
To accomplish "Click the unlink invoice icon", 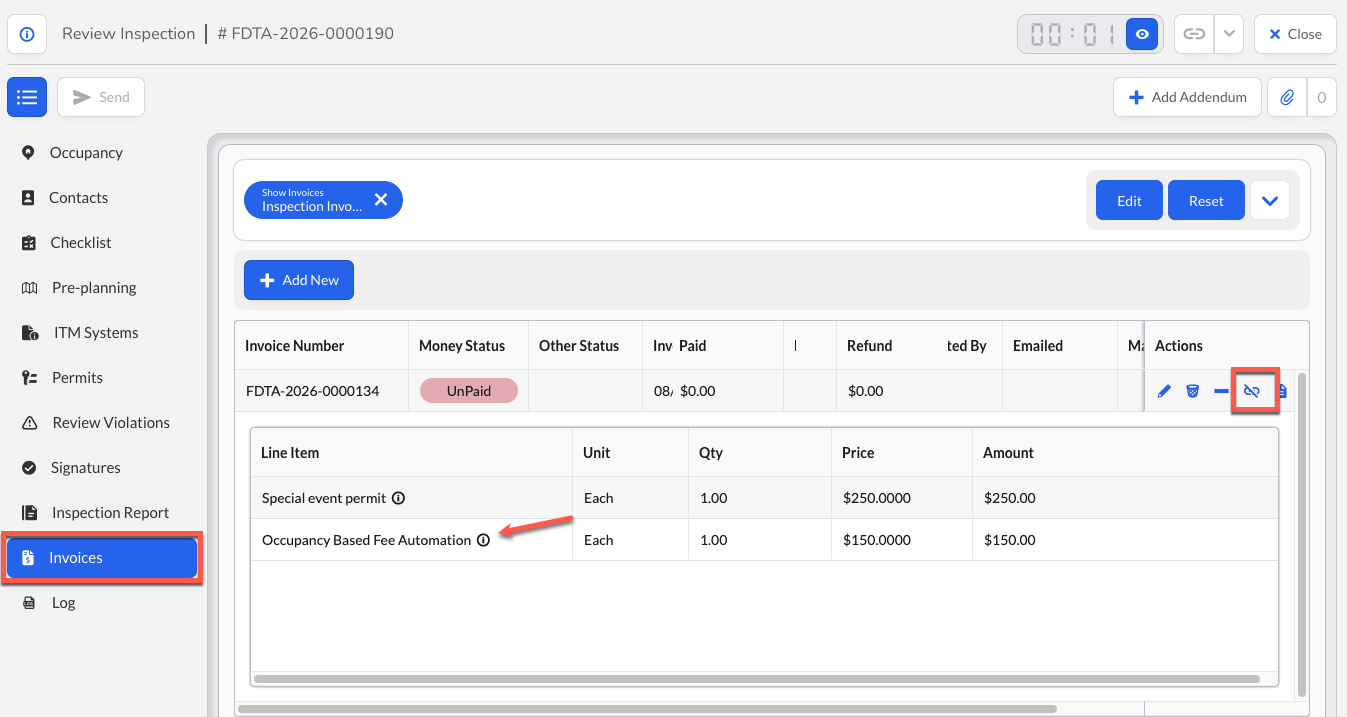I will pyautogui.click(x=1251, y=391).
